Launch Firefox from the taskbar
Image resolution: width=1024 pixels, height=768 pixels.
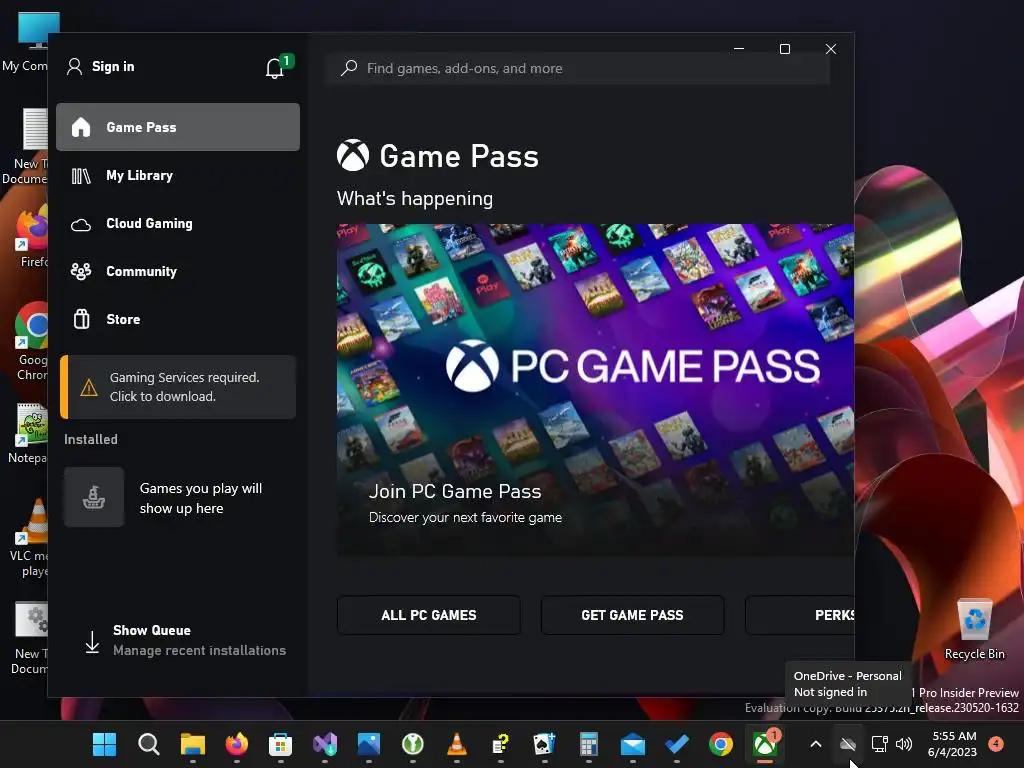coord(236,744)
